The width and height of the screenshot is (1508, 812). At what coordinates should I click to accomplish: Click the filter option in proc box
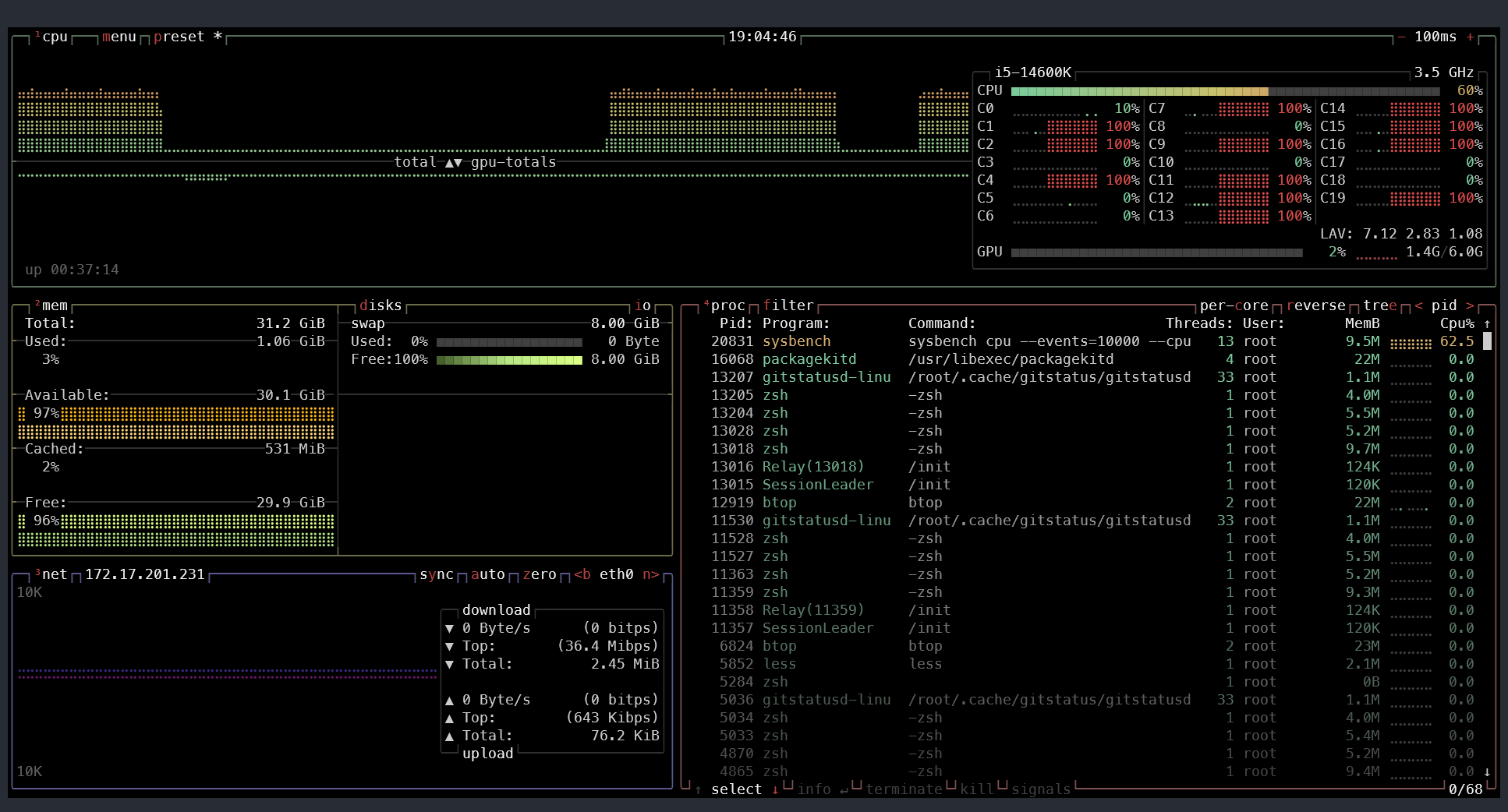tap(788, 306)
